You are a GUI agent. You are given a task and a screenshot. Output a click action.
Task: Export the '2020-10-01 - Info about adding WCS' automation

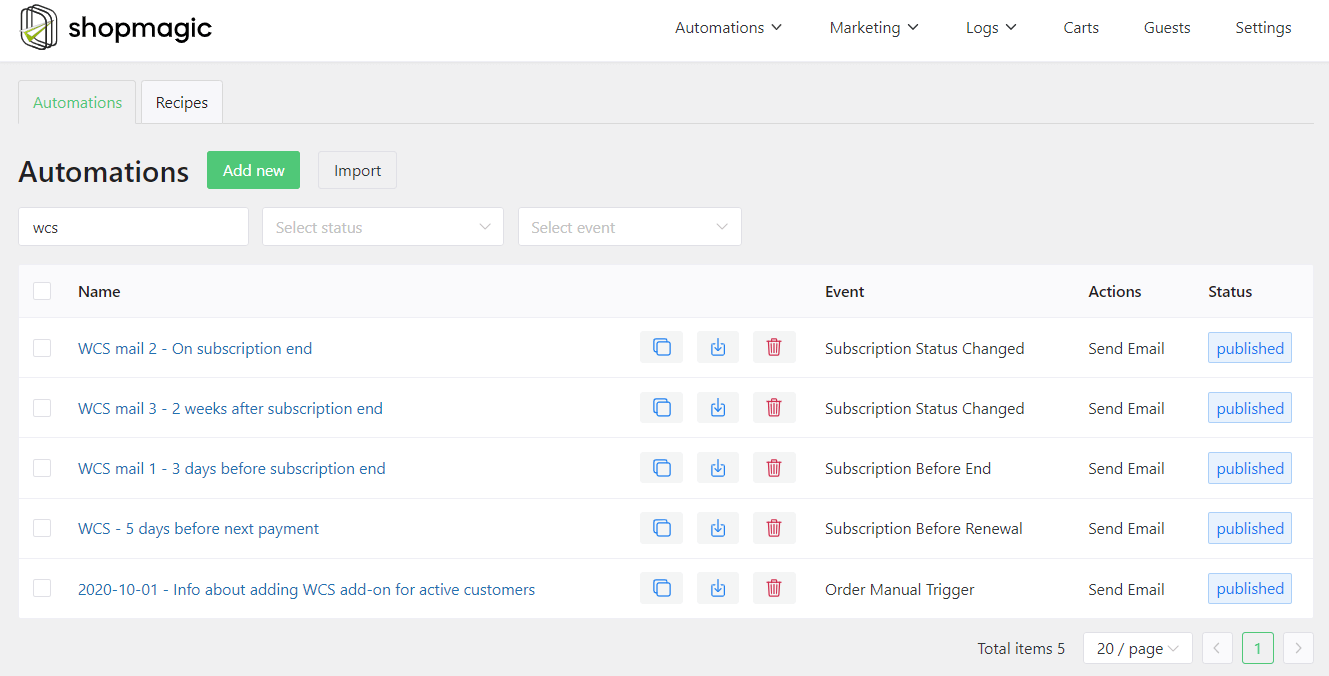pos(718,589)
